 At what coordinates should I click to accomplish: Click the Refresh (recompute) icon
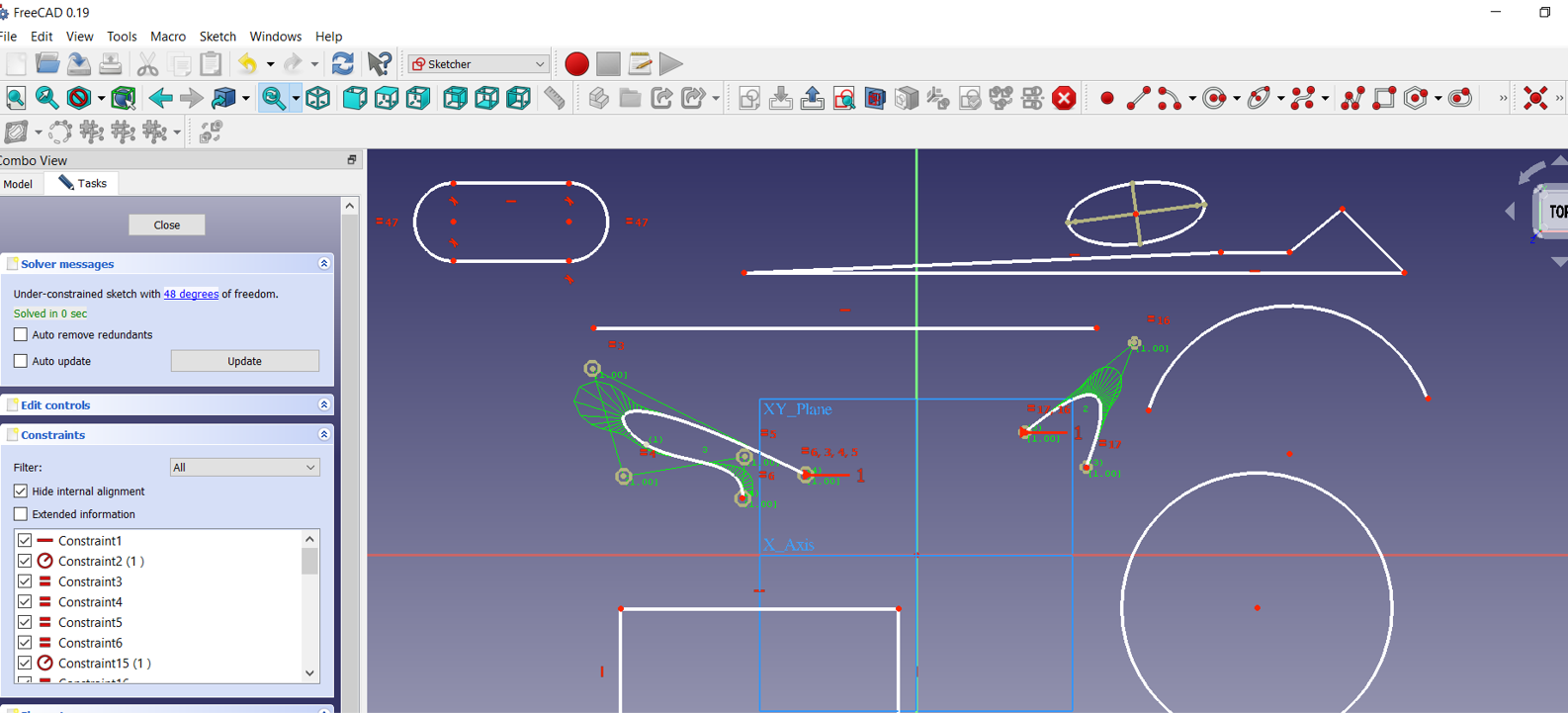[342, 64]
